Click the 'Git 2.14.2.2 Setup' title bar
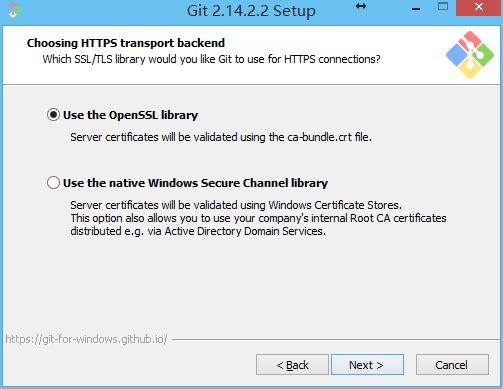503x389 pixels. tap(251, 11)
